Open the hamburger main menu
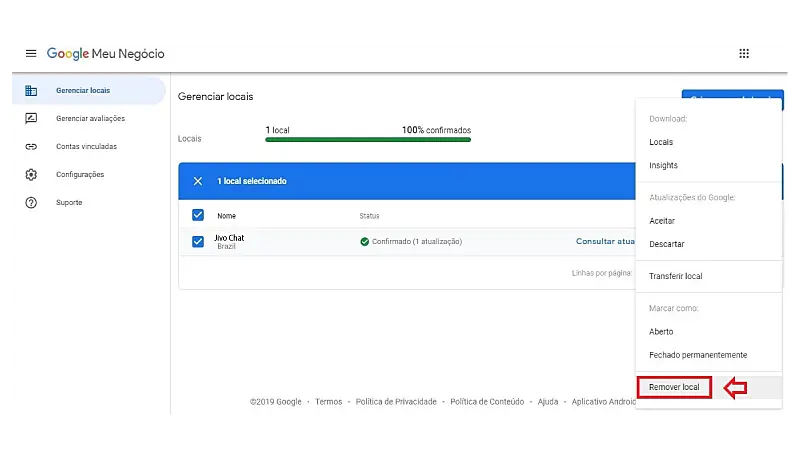 (x=31, y=54)
